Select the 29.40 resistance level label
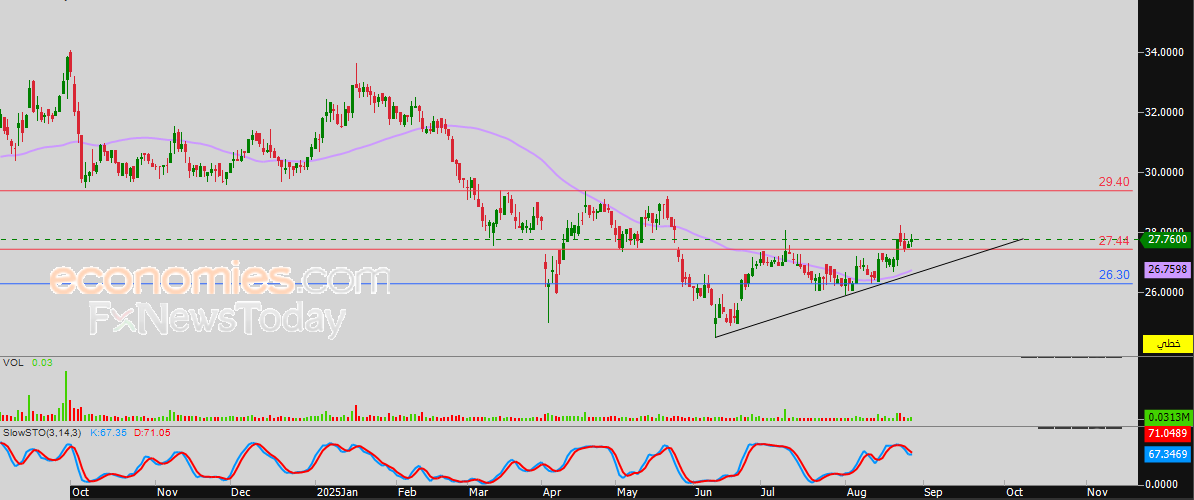The image size is (1194, 500). click(x=1113, y=182)
